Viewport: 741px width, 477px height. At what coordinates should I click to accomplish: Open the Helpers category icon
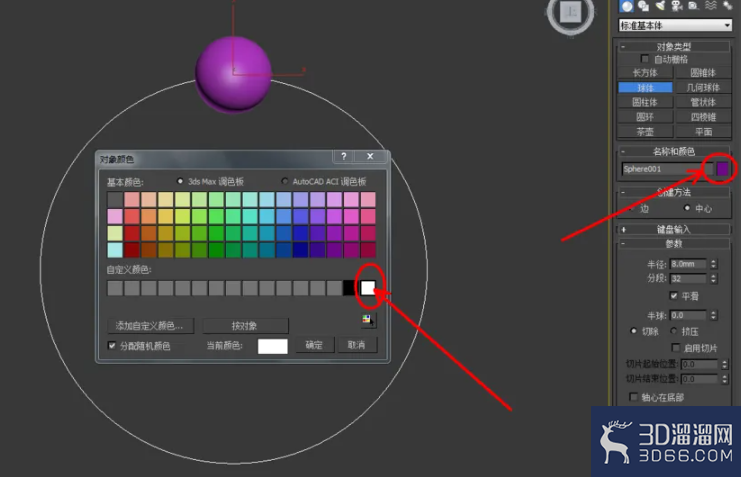[x=693, y=6]
